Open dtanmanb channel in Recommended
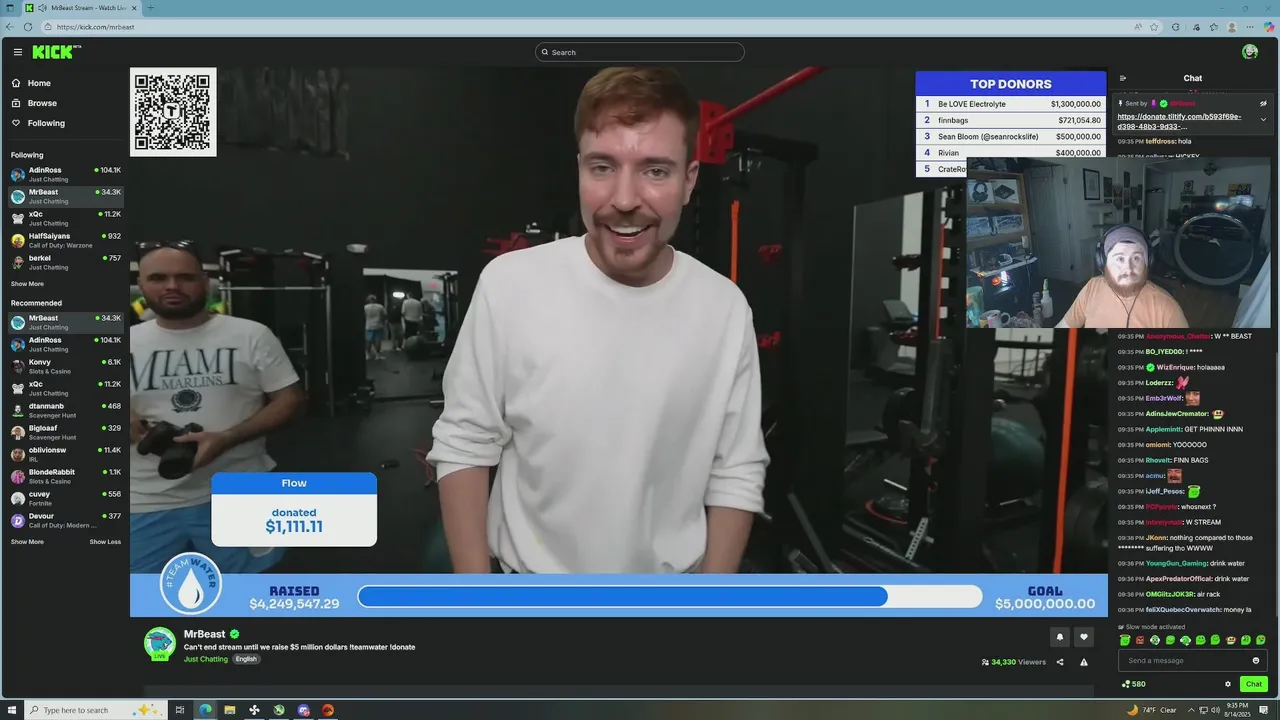The width and height of the screenshot is (1280, 720). [x=66, y=410]
